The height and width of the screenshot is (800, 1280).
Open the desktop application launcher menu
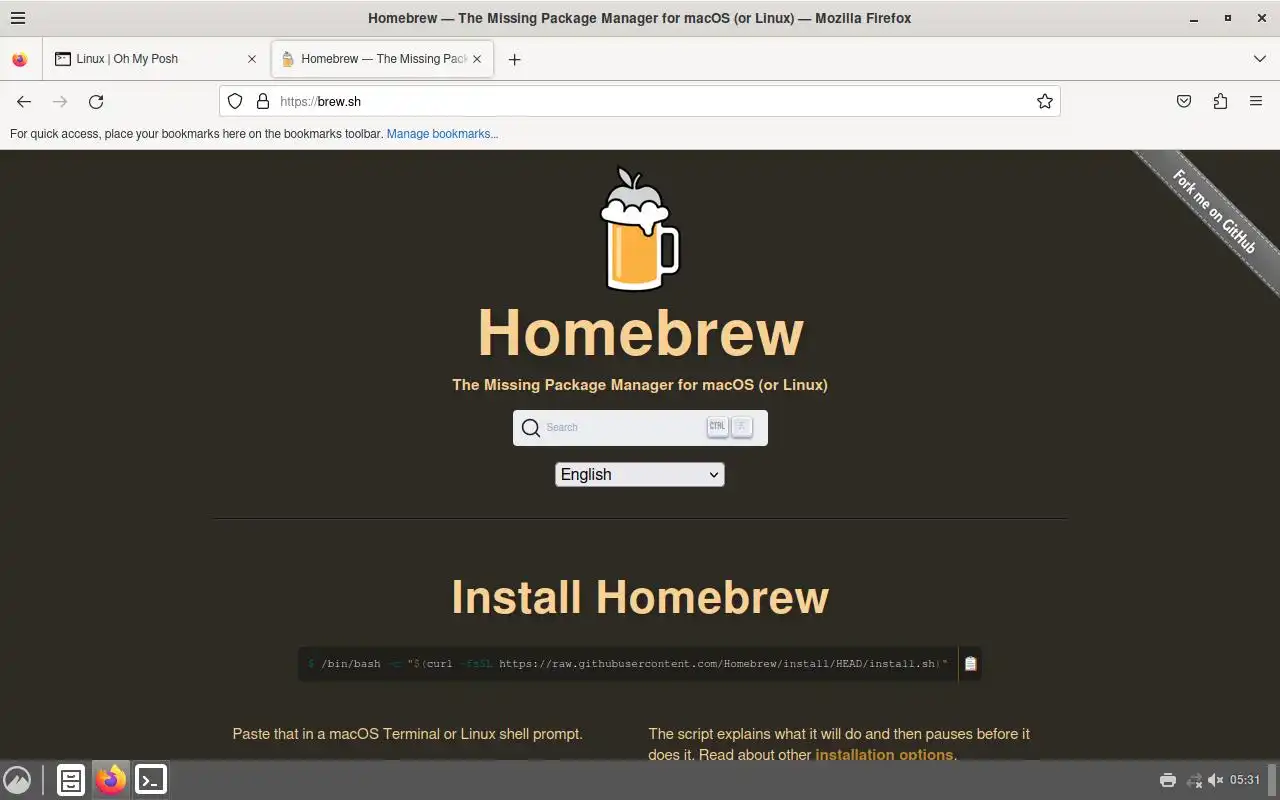click(x=17, y=779)
